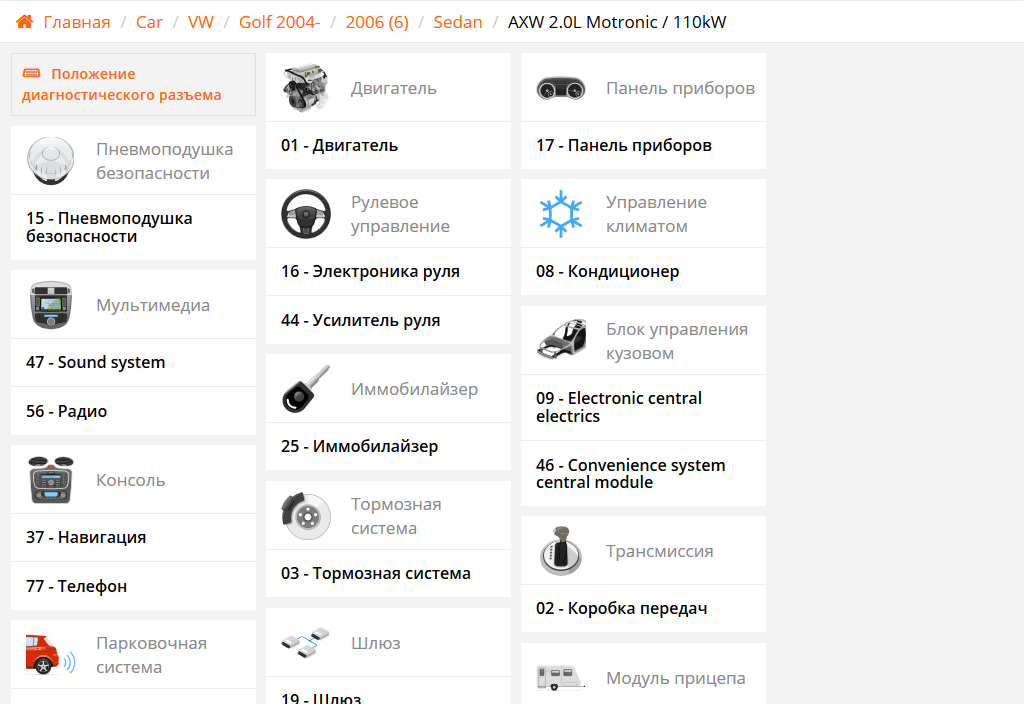Click the home icon in breadcrumb
Viewport: 1024px width, 704px height.
coord(25,22)
